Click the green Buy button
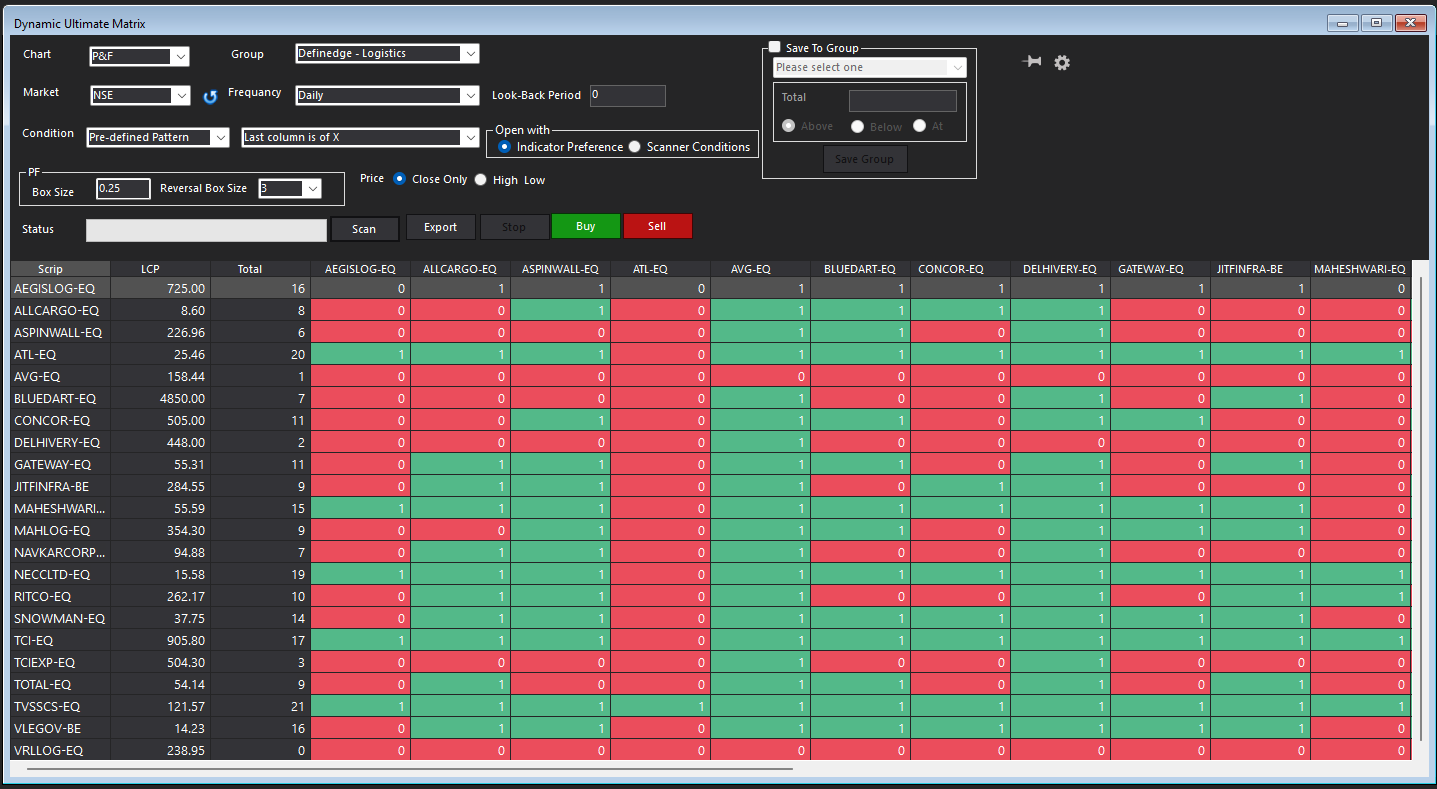This screenshot has height=789, width=1437. pos(586,226)
